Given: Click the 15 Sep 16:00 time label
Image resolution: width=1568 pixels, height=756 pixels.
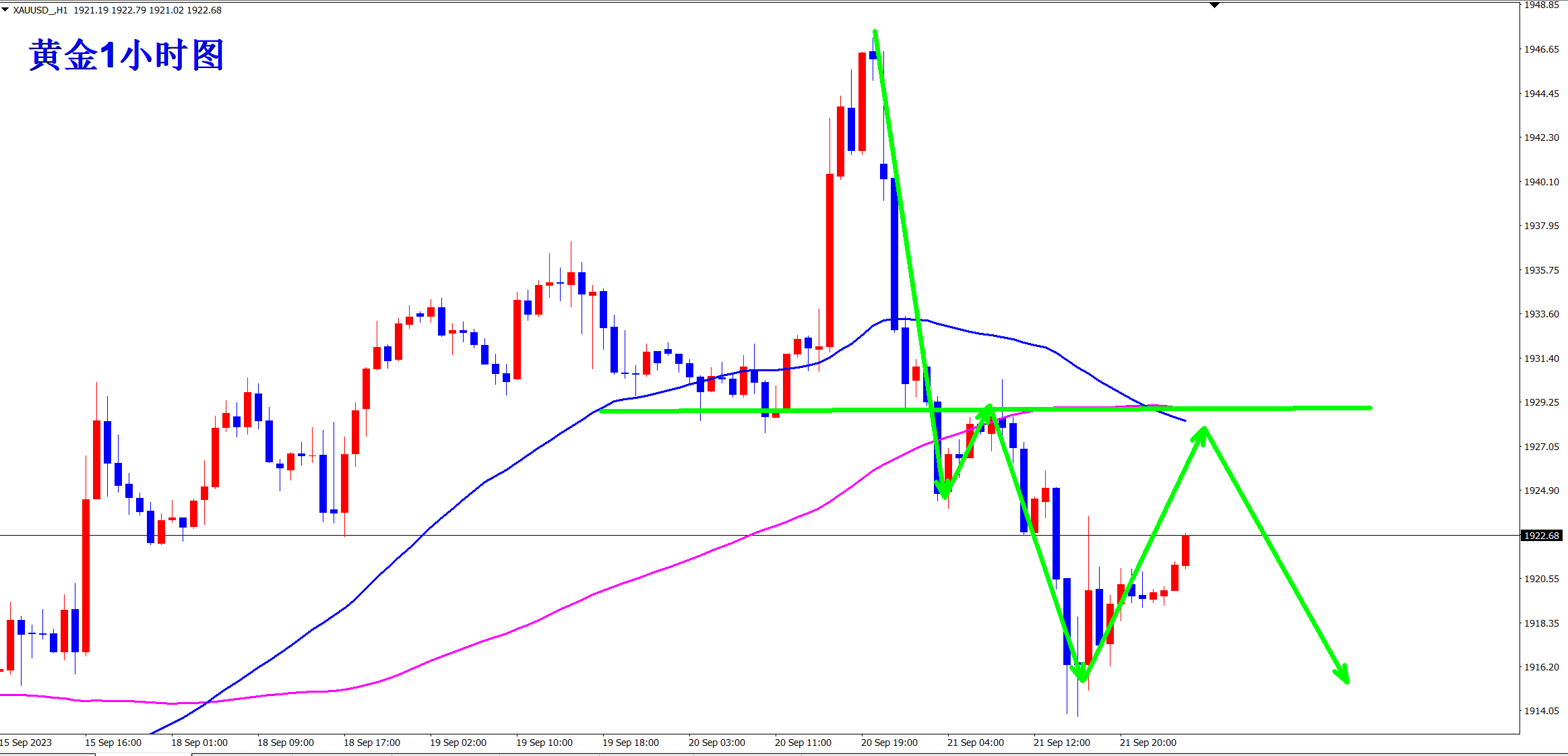Looking at the screenshot, I should (113, 743).
